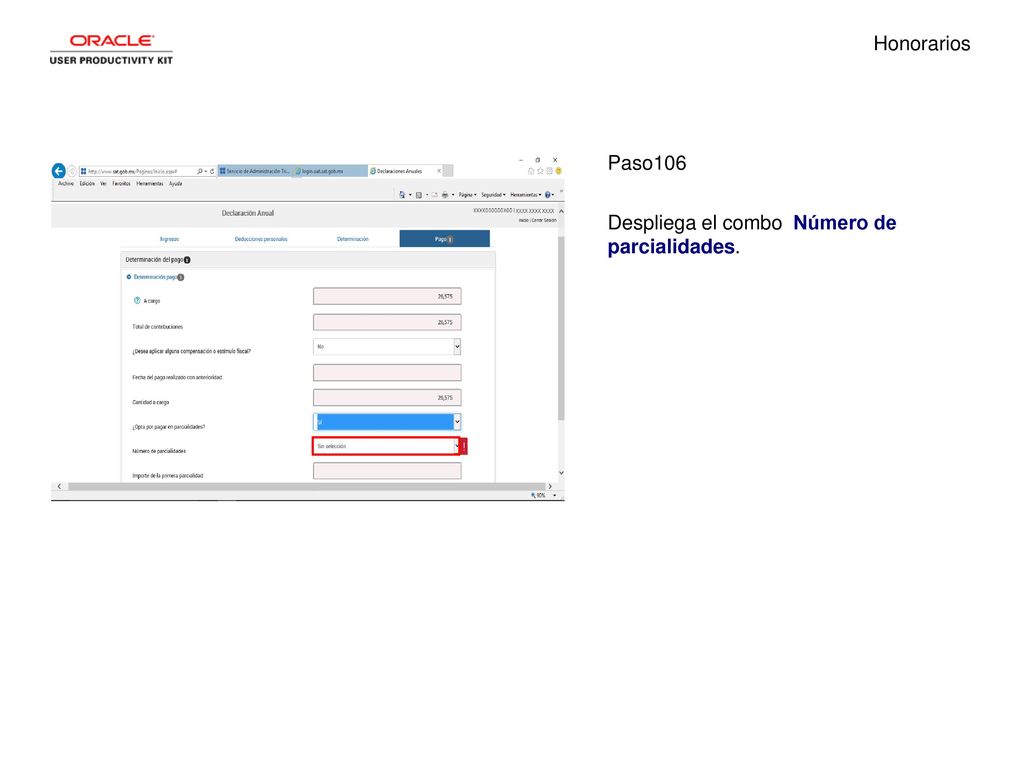Click the search magnifier in address bar

[x=200, y=171]
